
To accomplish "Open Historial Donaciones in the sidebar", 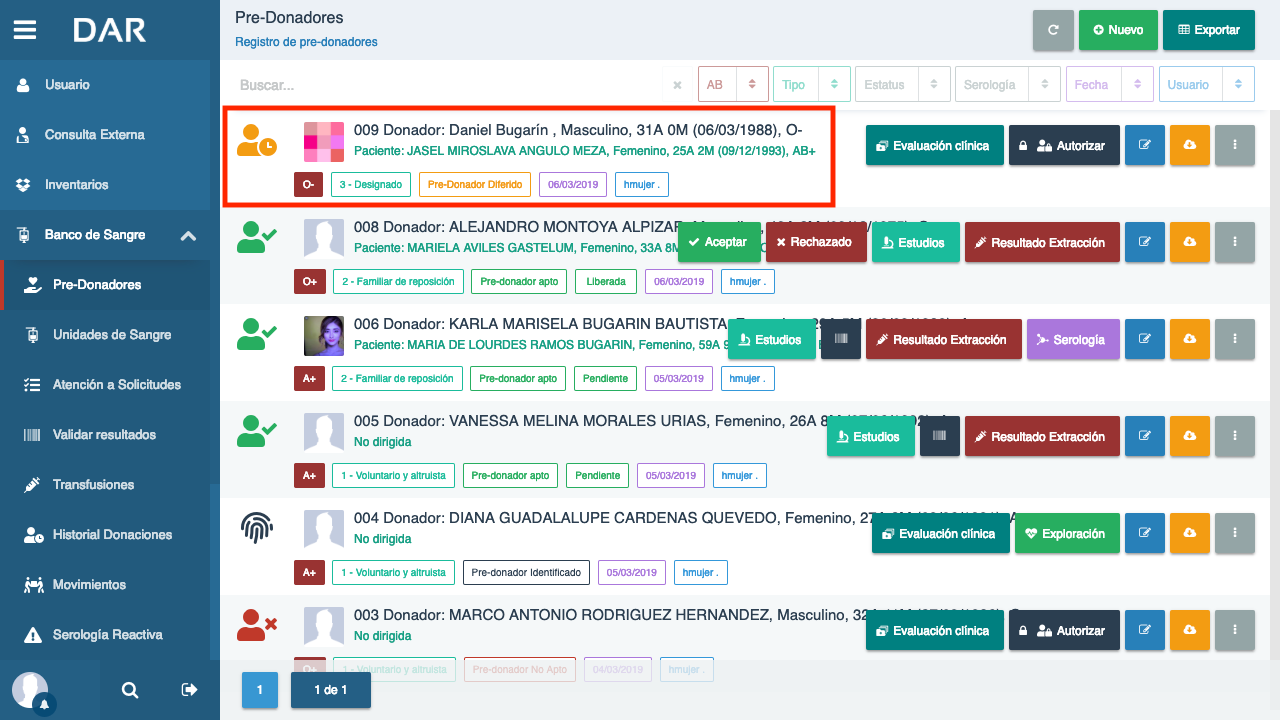I will click(105, 535).
